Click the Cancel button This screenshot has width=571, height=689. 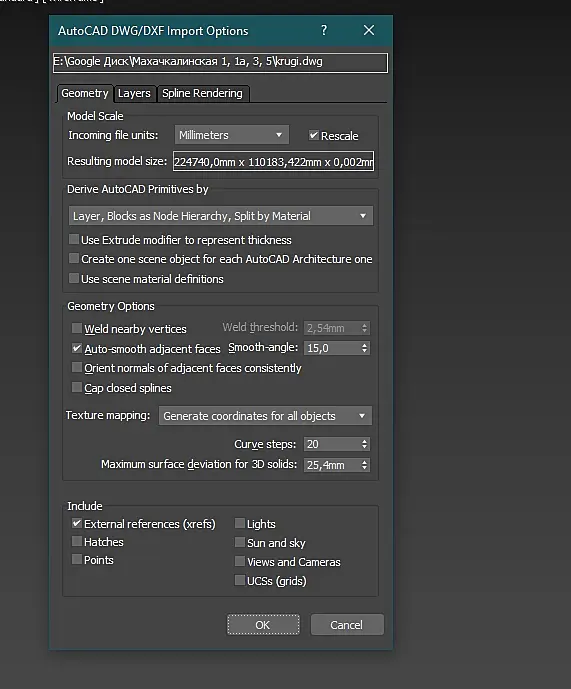click(347, 624)
